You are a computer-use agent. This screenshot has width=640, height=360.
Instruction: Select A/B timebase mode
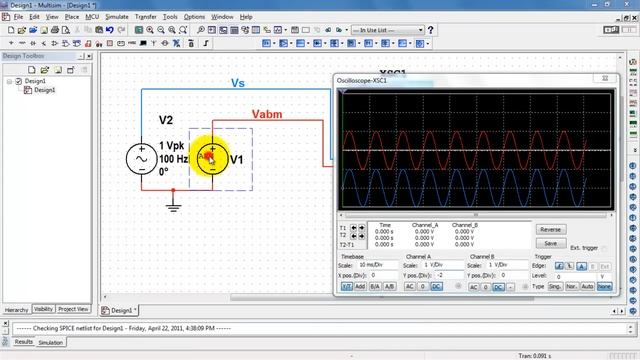tap(389, 287)
